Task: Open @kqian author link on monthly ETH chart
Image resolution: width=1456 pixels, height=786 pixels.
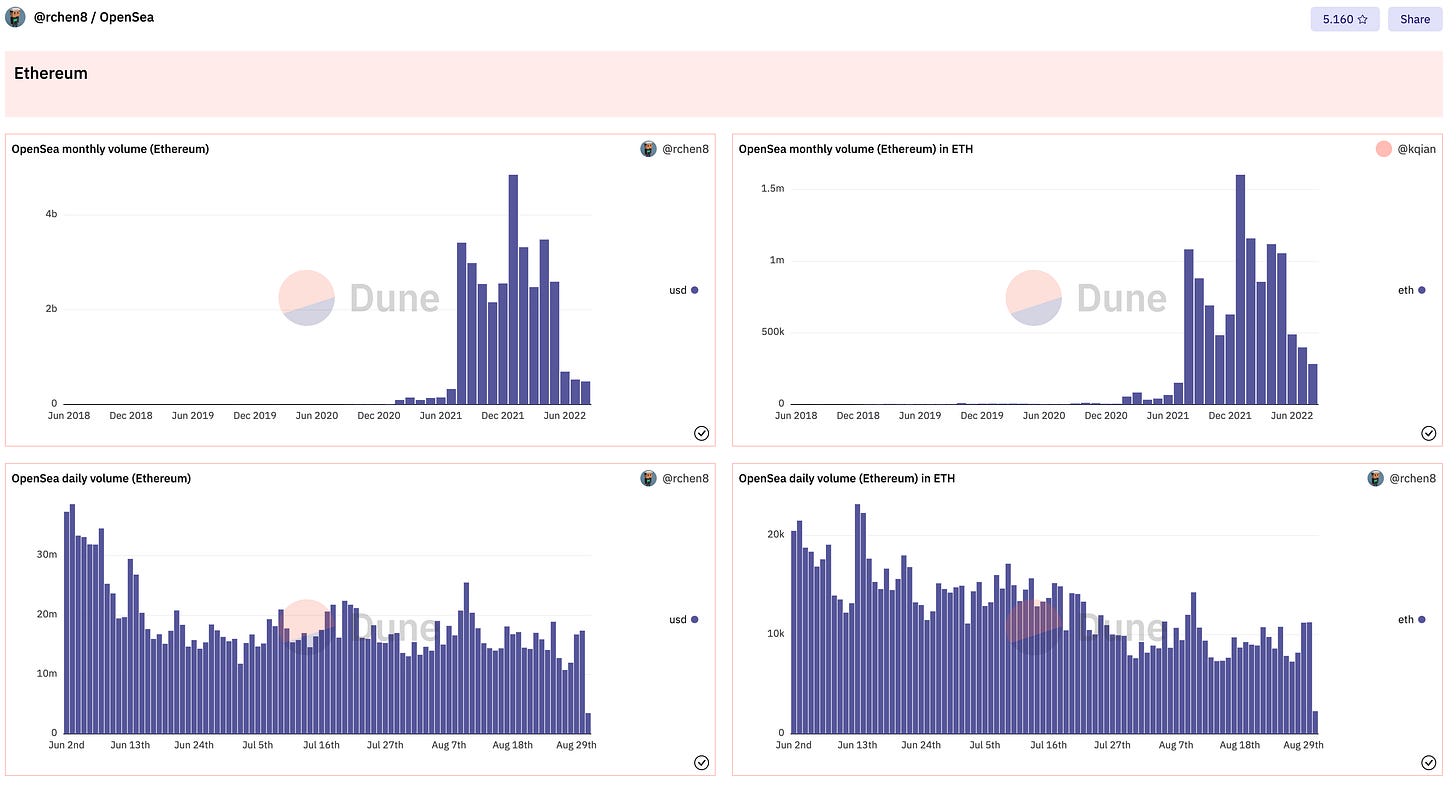Action: coord(1417,149)
